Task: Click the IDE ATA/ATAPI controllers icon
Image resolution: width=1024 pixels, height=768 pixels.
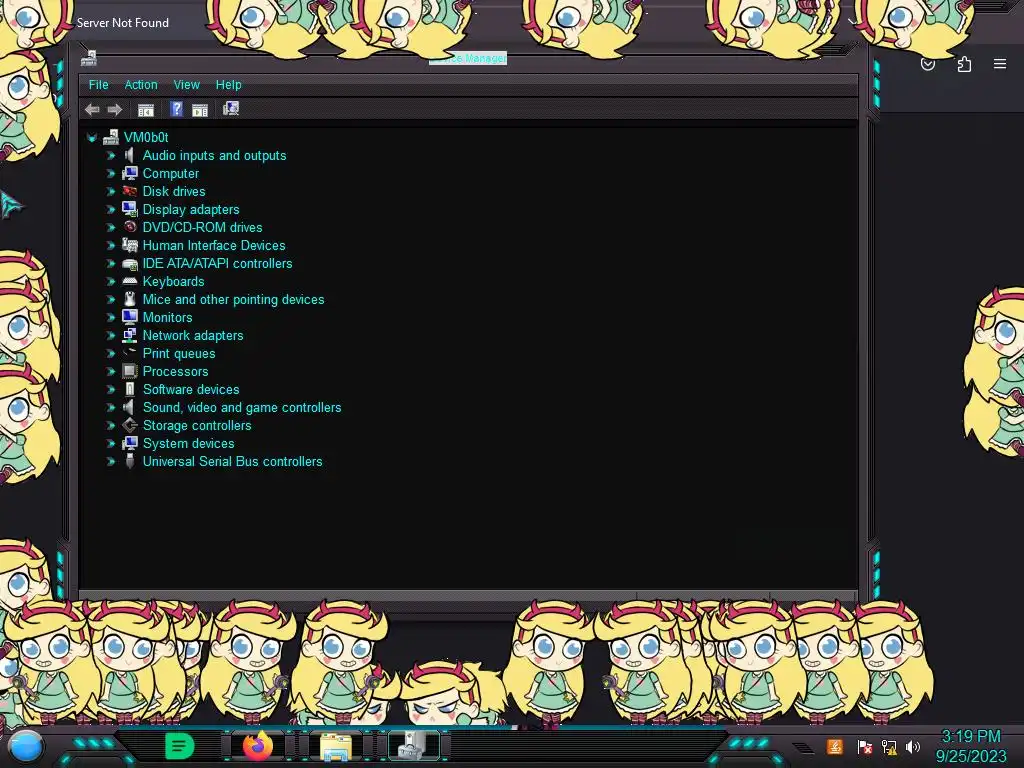Action: point(129,264)
